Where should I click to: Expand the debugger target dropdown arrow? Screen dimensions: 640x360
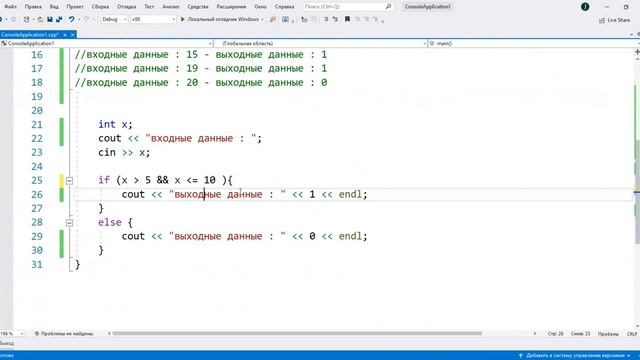click(262, 19)
